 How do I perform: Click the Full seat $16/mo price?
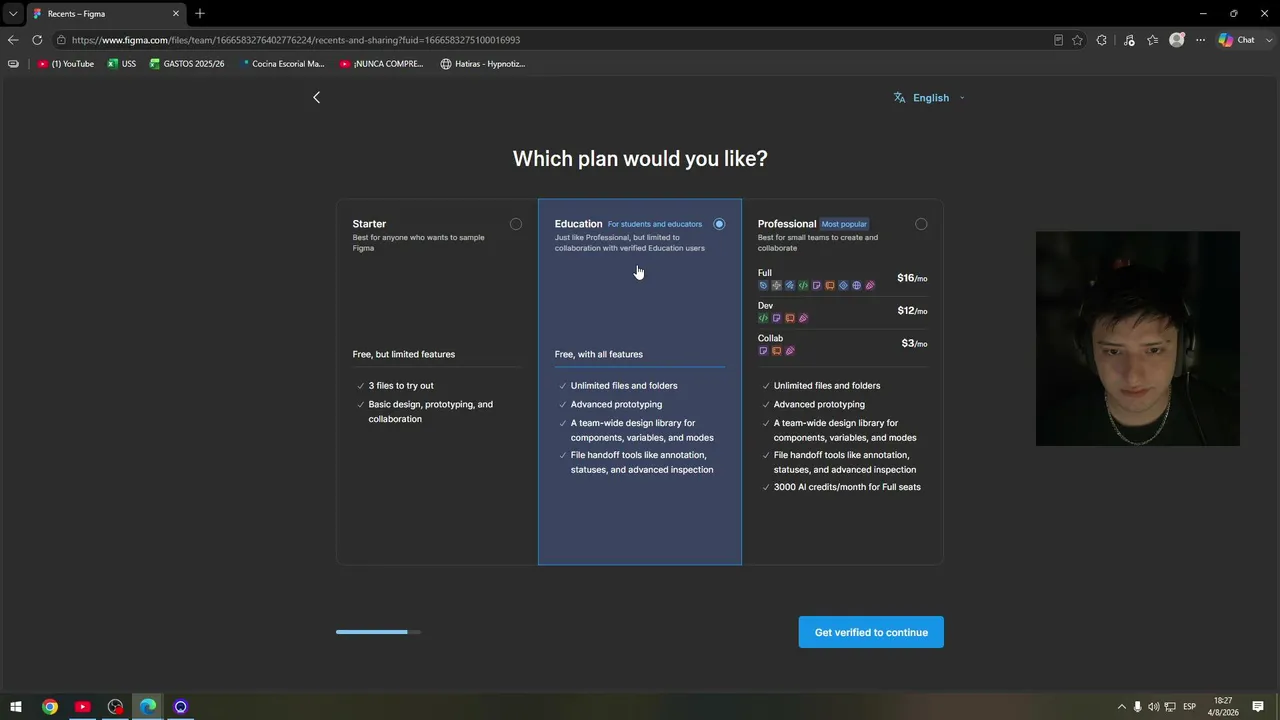point(912,278)
